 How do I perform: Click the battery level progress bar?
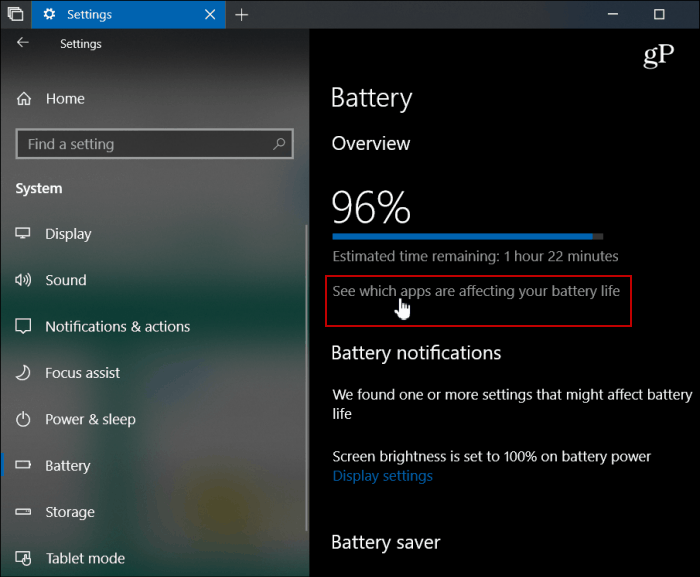467,236
